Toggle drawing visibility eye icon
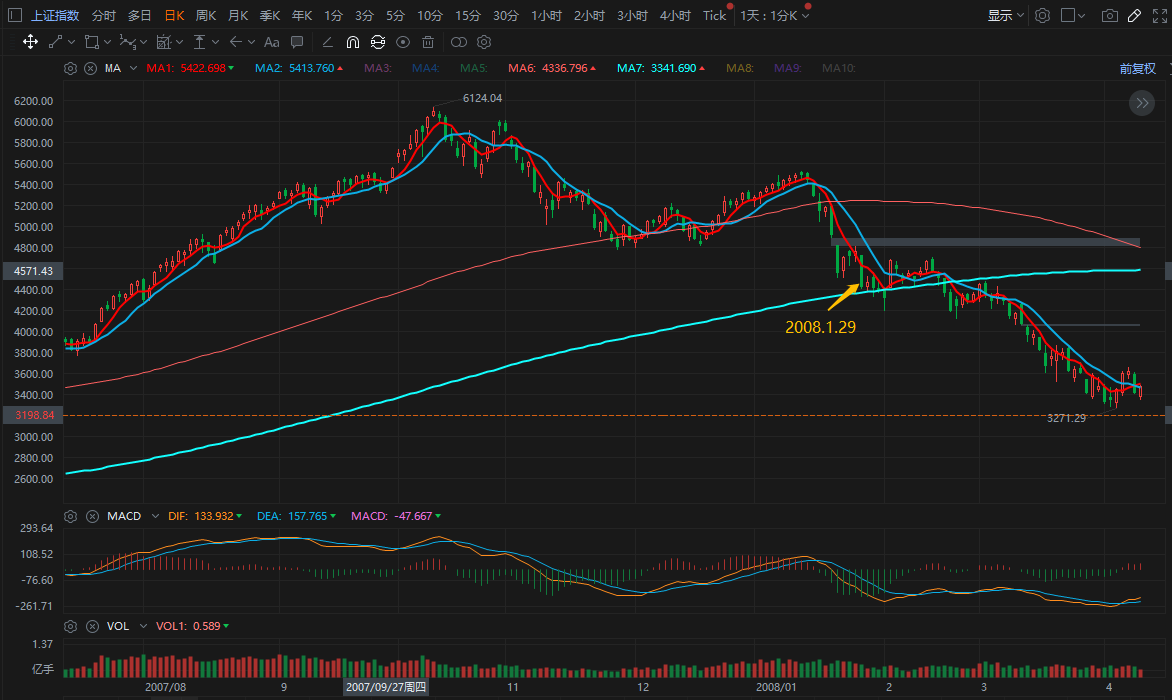 point(403,42)
